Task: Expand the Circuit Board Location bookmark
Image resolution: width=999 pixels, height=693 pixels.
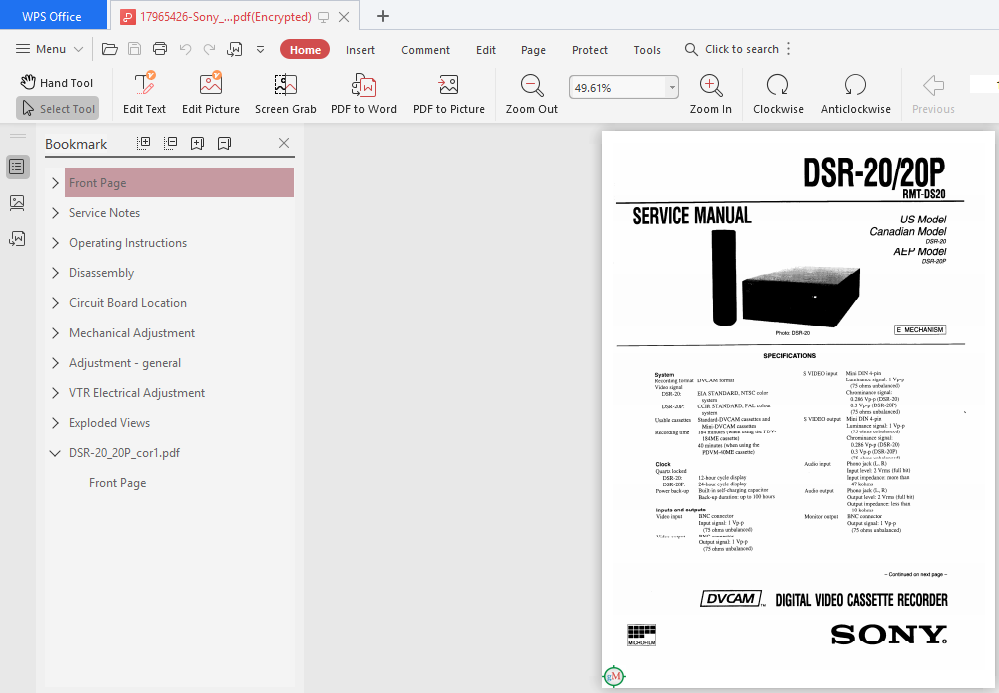Action: 55,303
